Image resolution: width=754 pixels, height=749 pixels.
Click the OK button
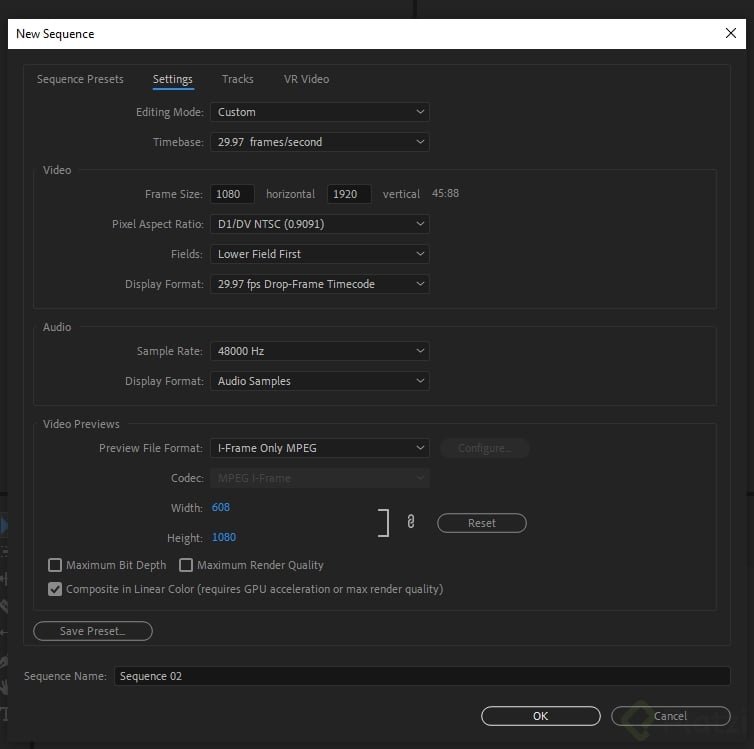[540, 716]
